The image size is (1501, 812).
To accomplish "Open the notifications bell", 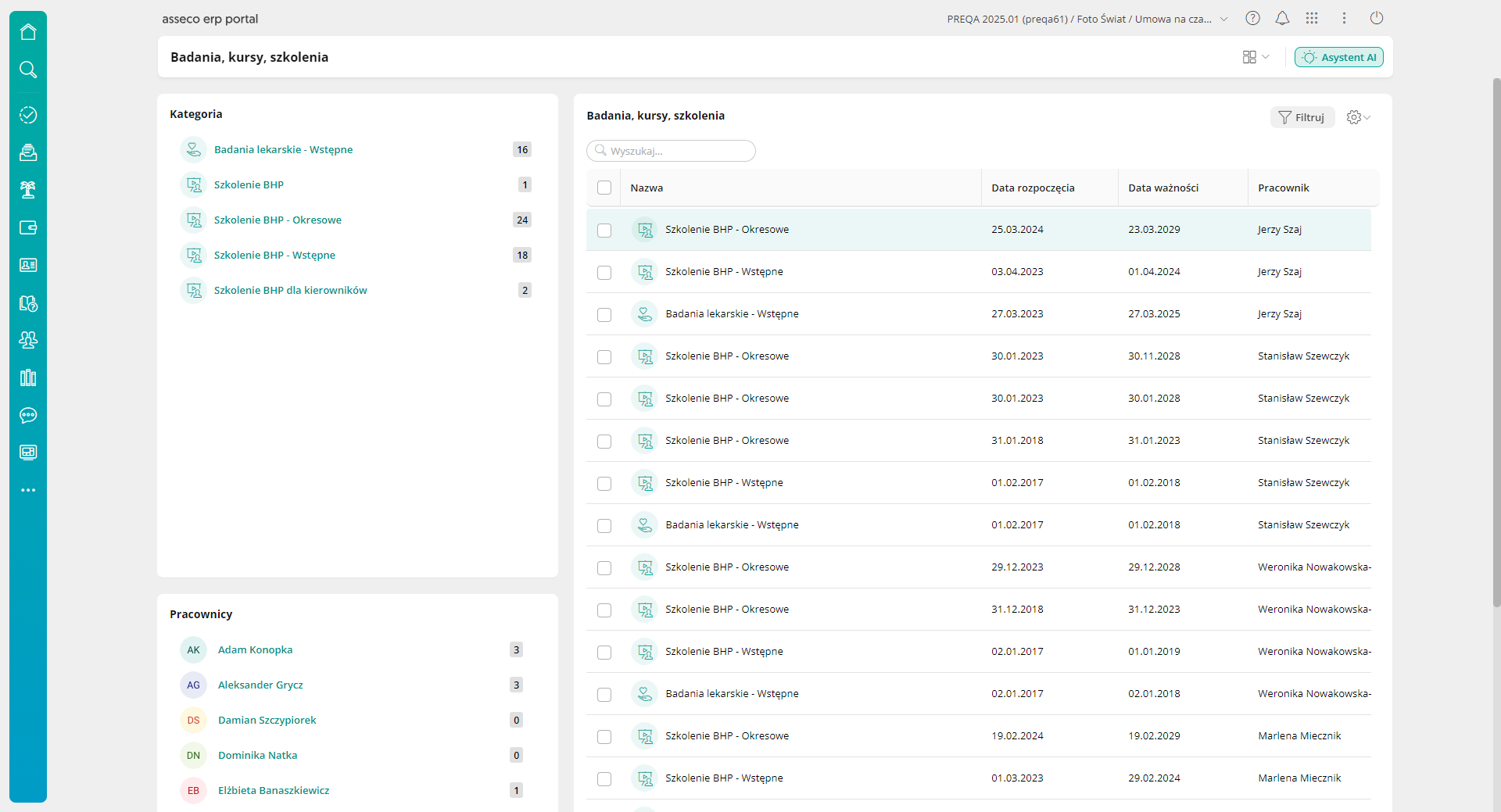I will click(1282, 18).
